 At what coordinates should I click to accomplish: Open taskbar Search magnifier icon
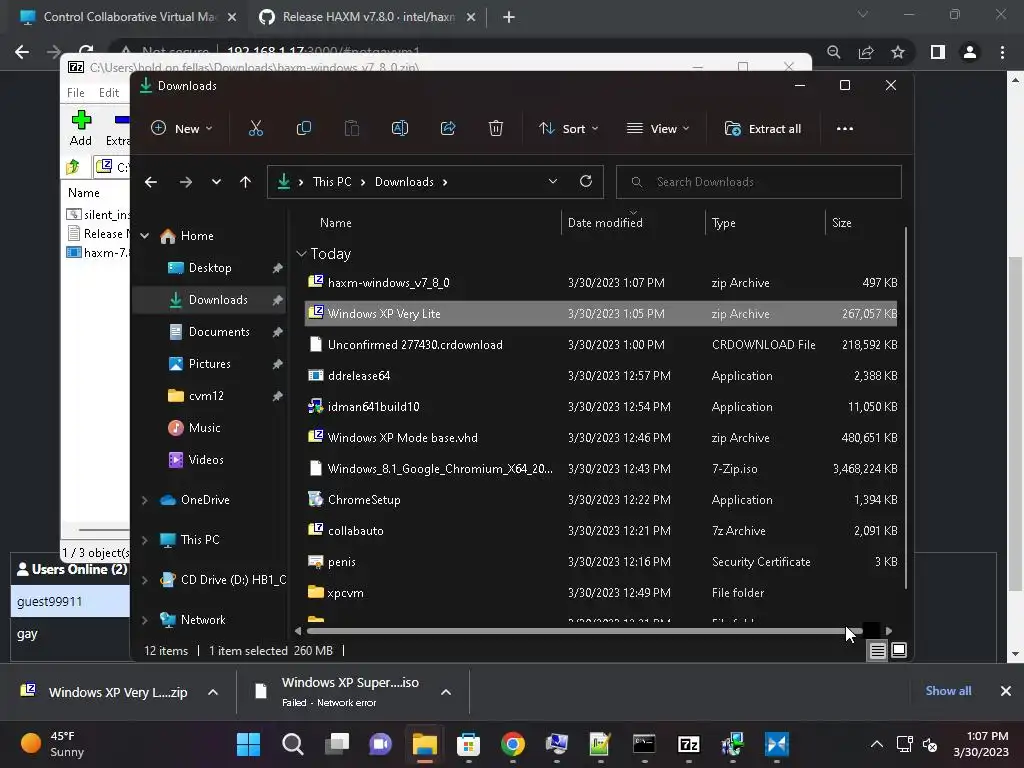(293, 744)
